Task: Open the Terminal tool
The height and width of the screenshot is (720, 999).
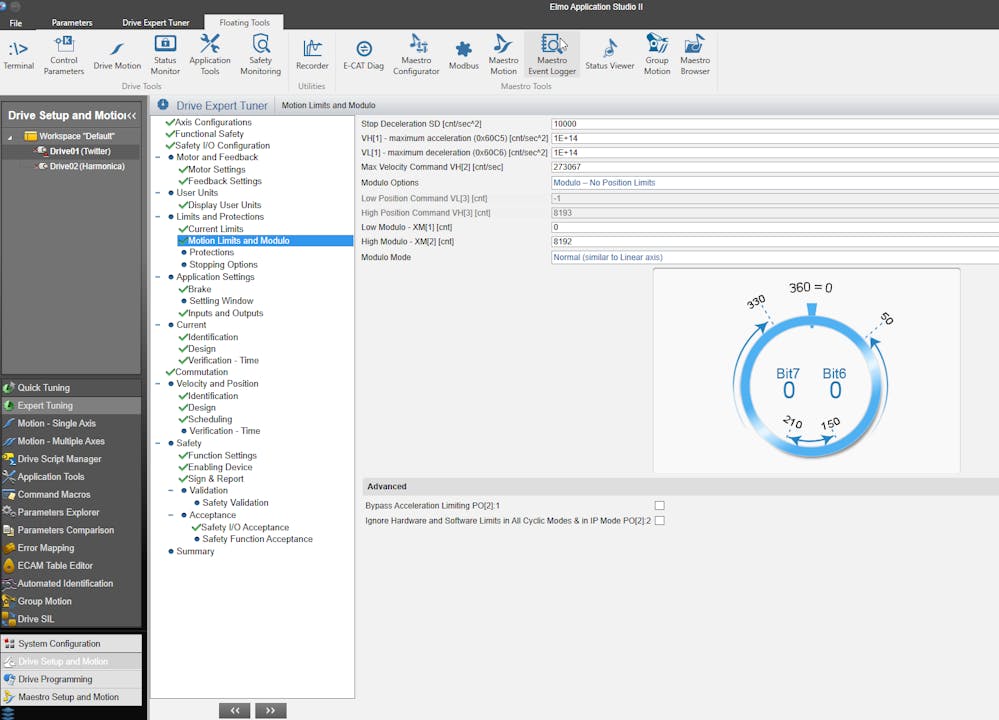Action: 18,55
